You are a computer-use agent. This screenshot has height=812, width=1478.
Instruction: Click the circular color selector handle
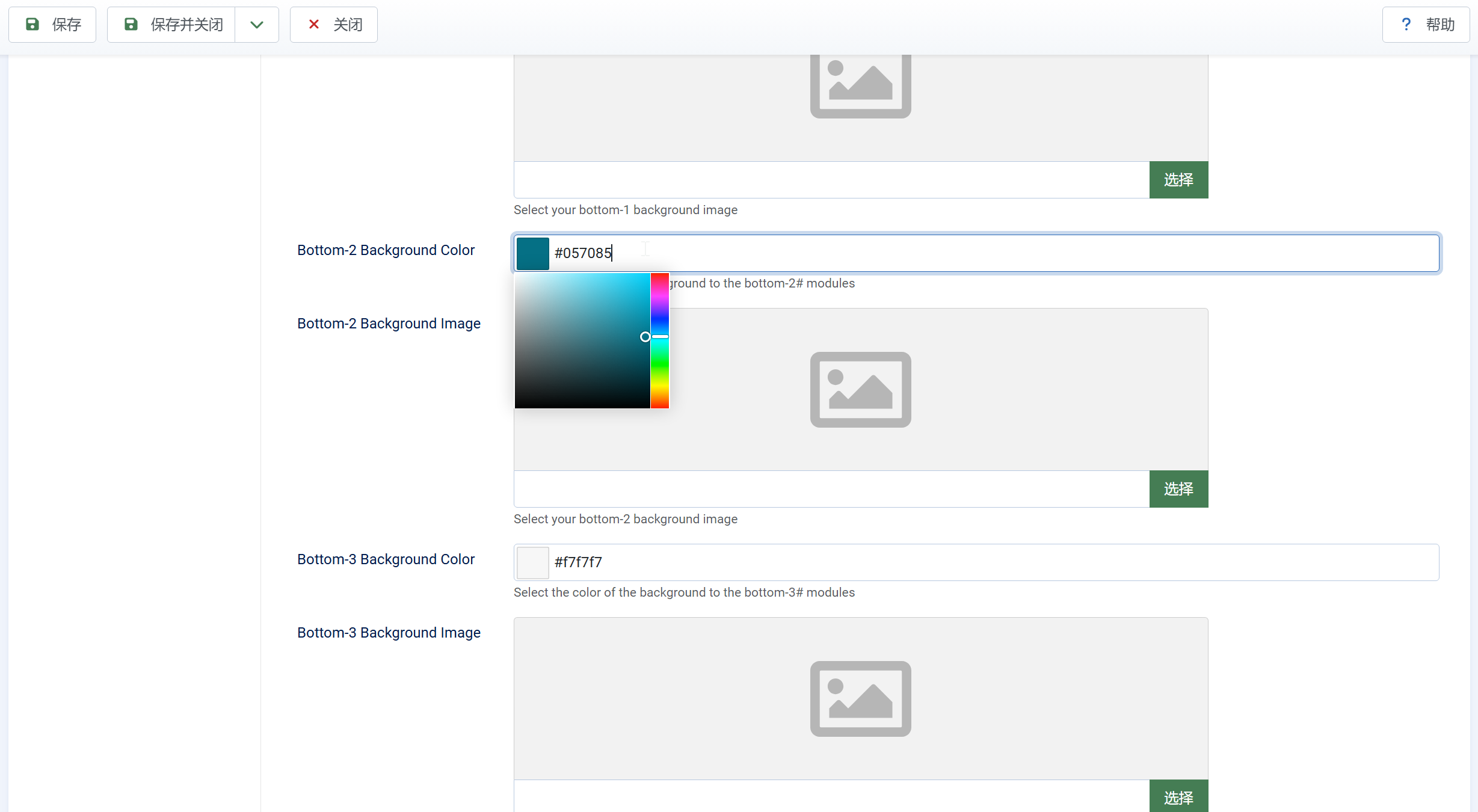pos(645,337)
